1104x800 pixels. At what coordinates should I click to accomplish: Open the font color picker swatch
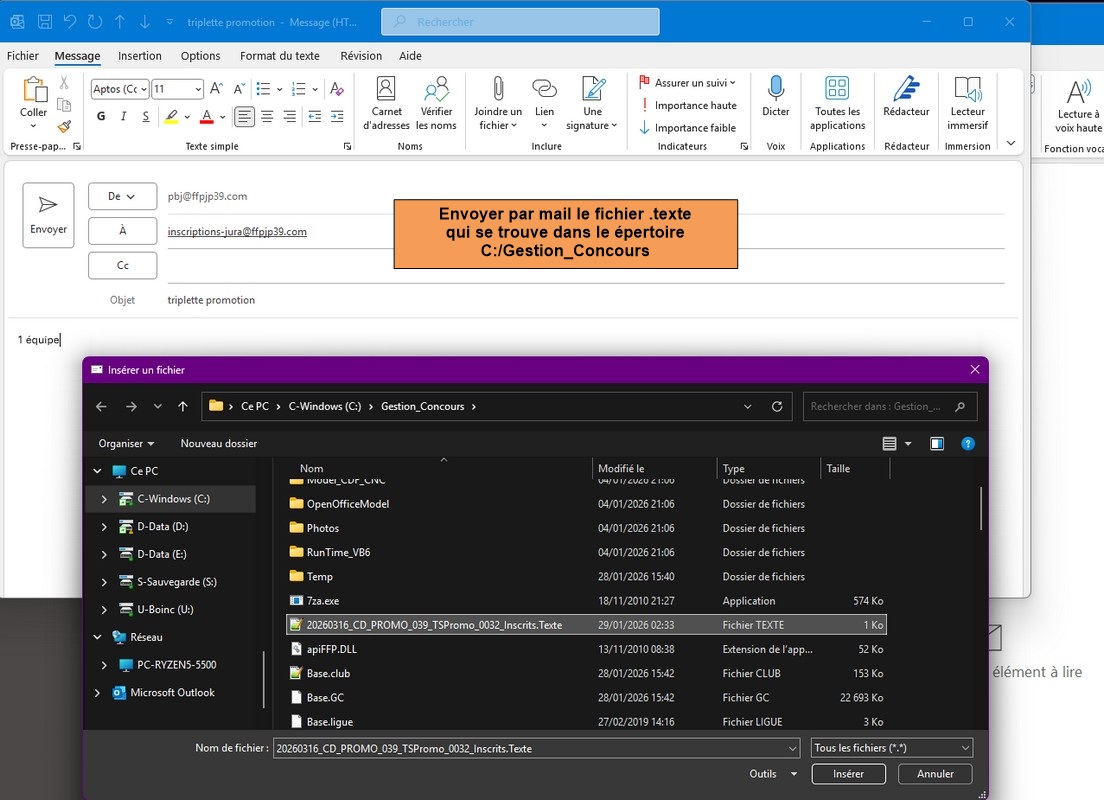pos(207,117)
